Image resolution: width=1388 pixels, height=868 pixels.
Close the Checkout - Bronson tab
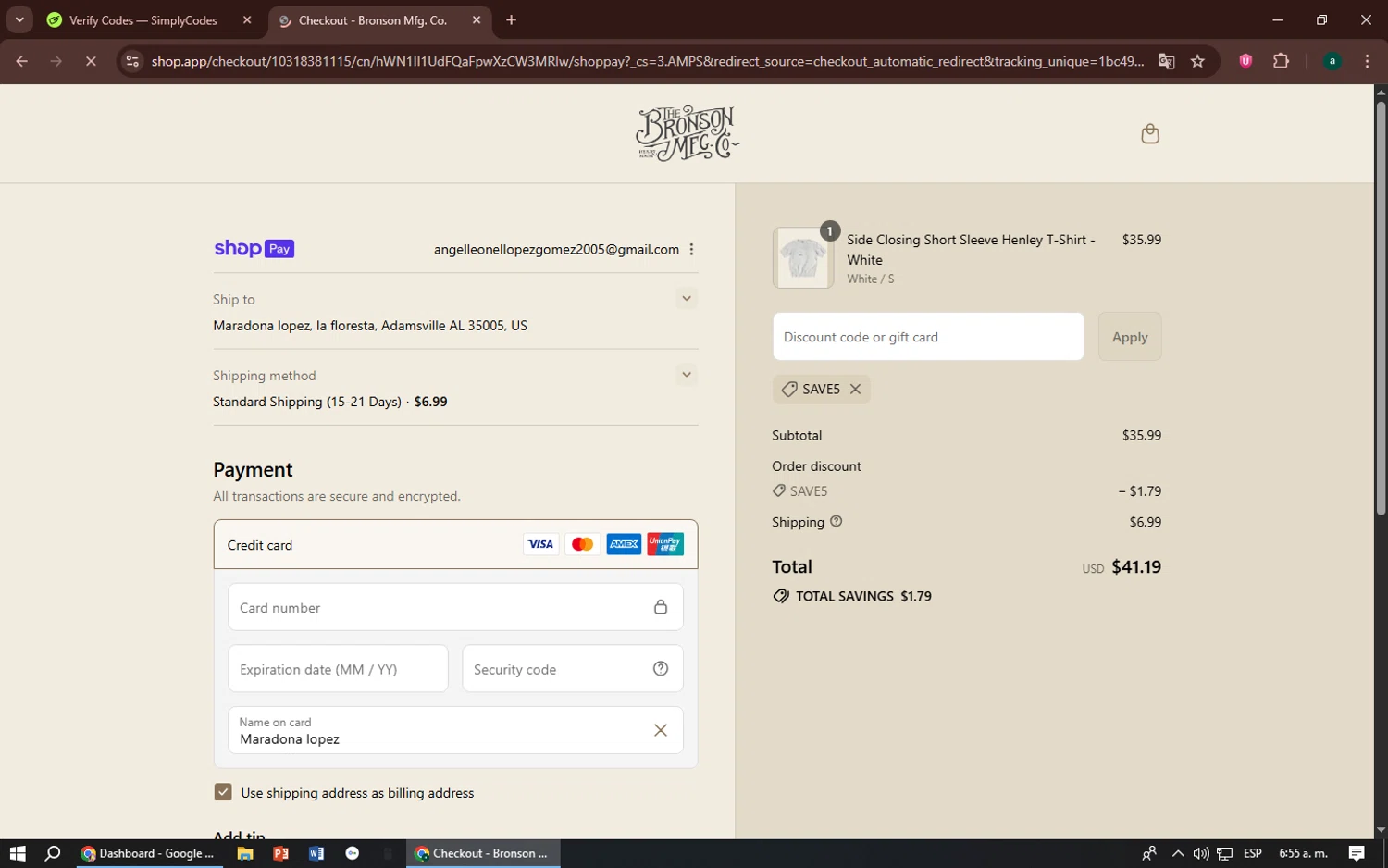click(477, 20)
